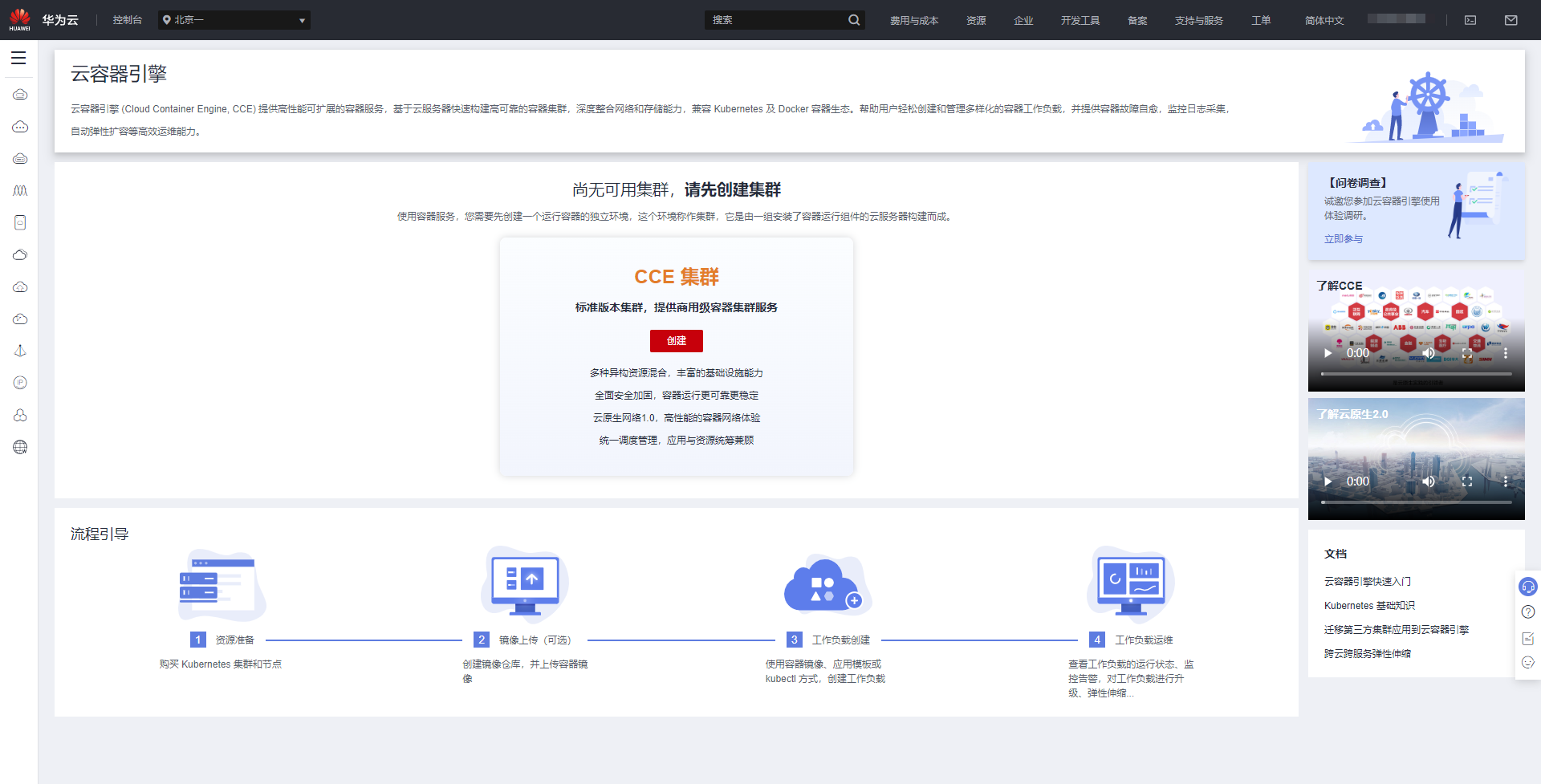Open the pyramid-shaped sidebar shortcut icon
The image size is (1541, 784).
point(20,351)
